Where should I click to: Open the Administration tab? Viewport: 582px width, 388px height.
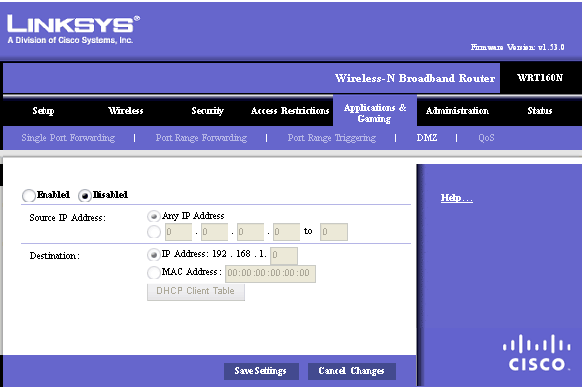pyautogui.click(x=457, y=111)
